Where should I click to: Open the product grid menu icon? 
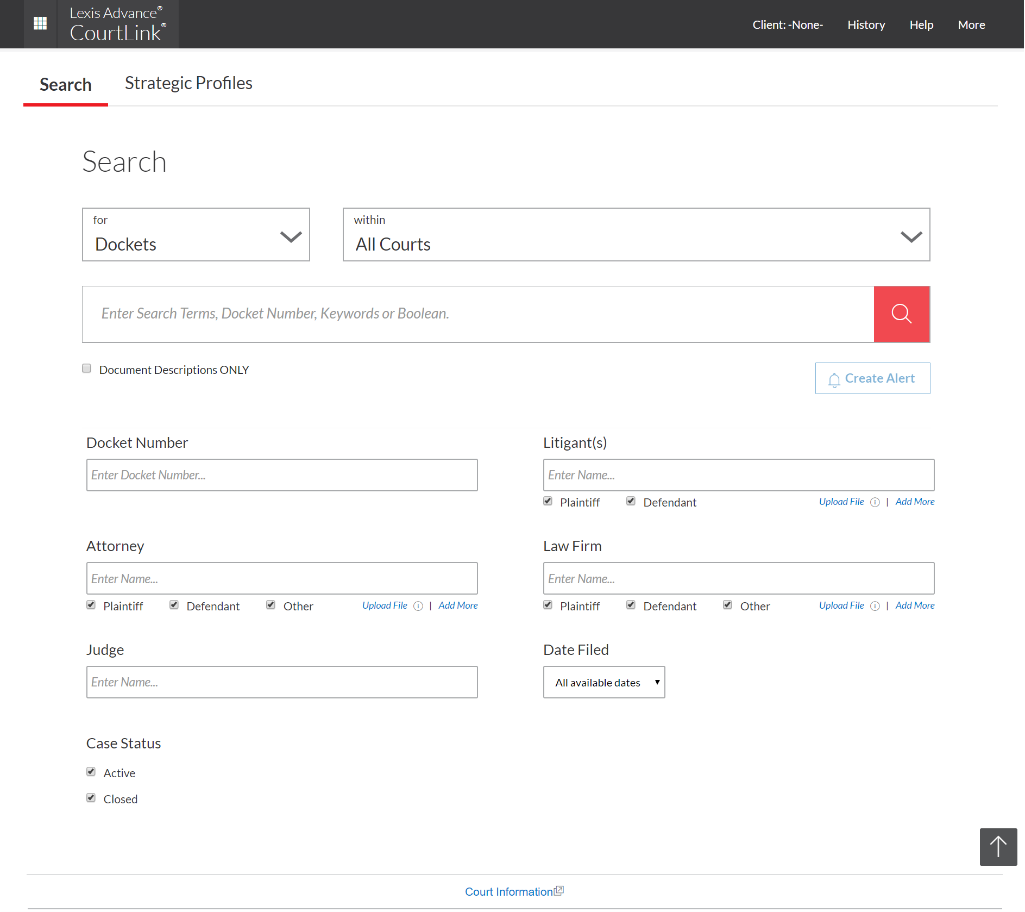pos(40,24)
